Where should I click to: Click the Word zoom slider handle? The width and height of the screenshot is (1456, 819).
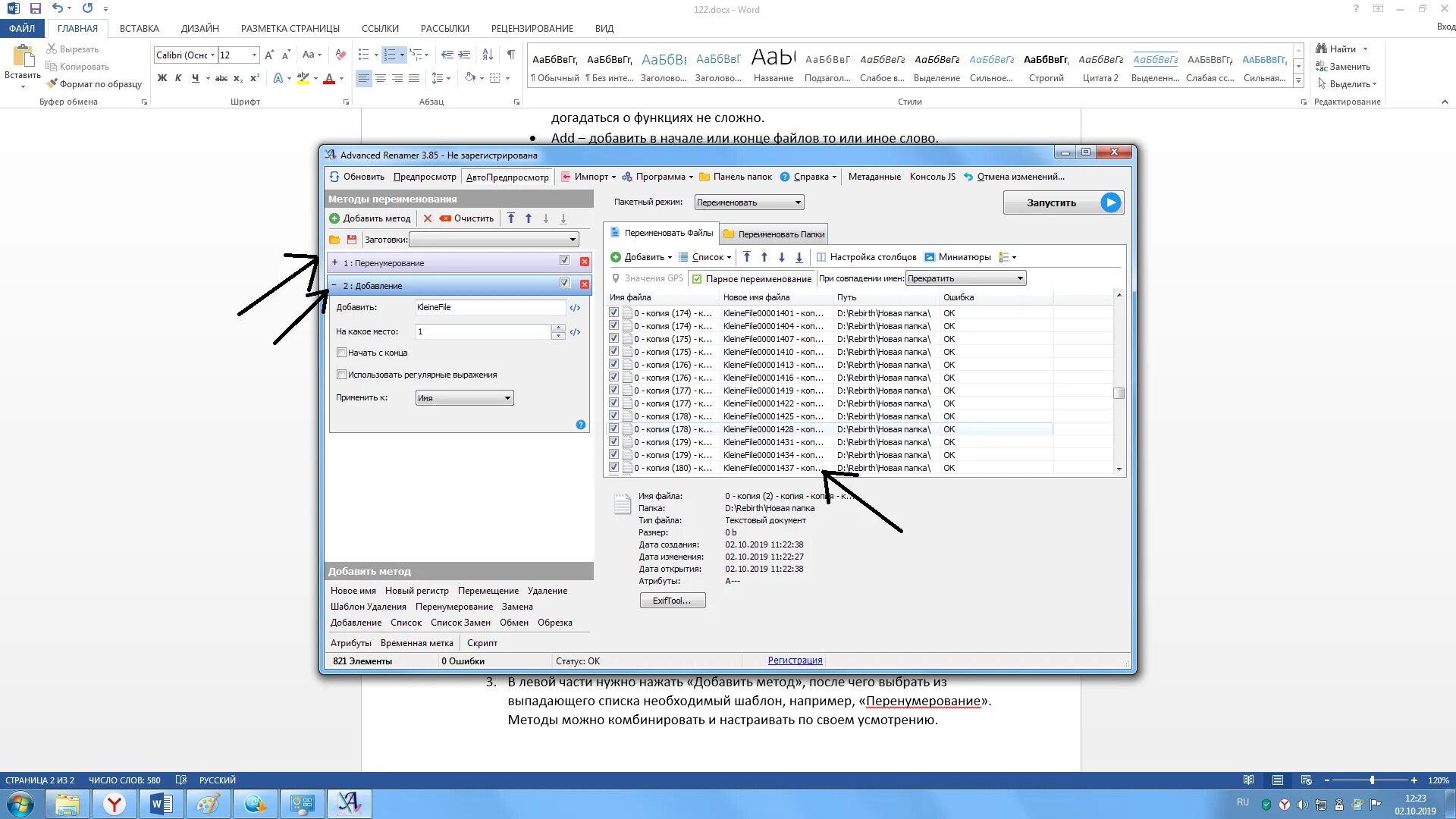(x=1371, y=780)
